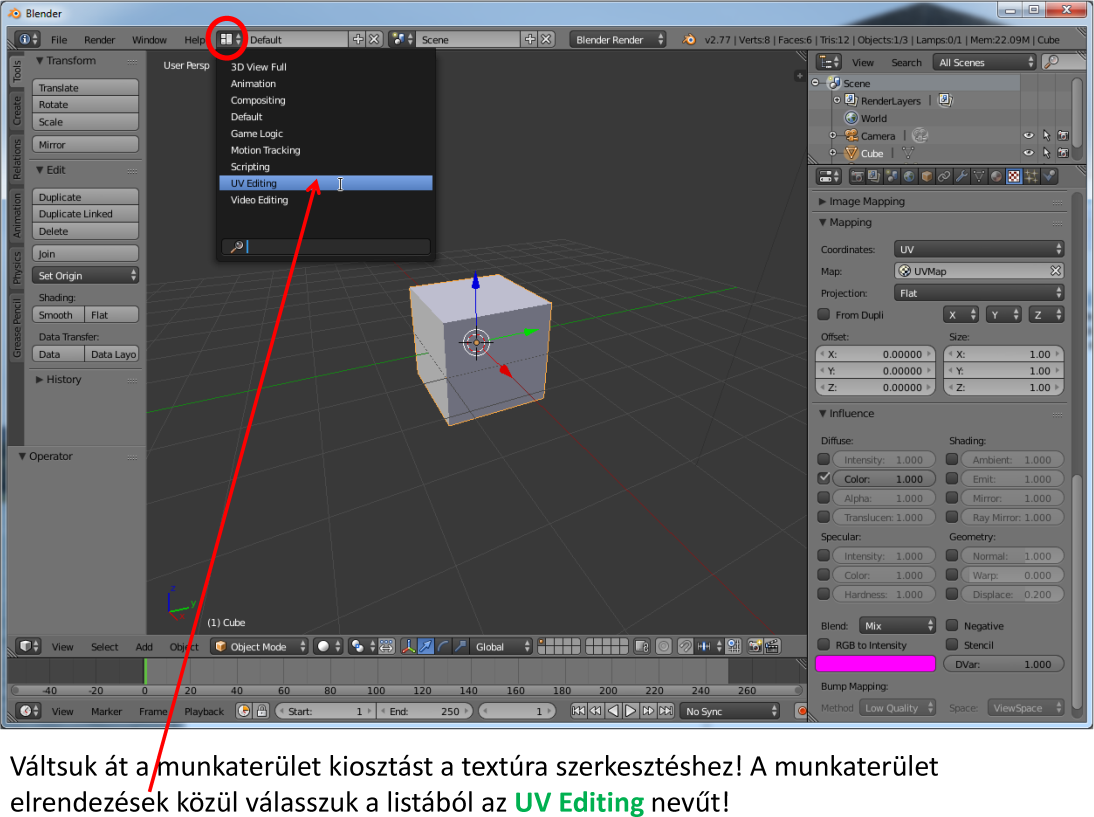Add a new screen layout with plus
The width and height of the screenshot is (1094, 817).
pos(358,40)
